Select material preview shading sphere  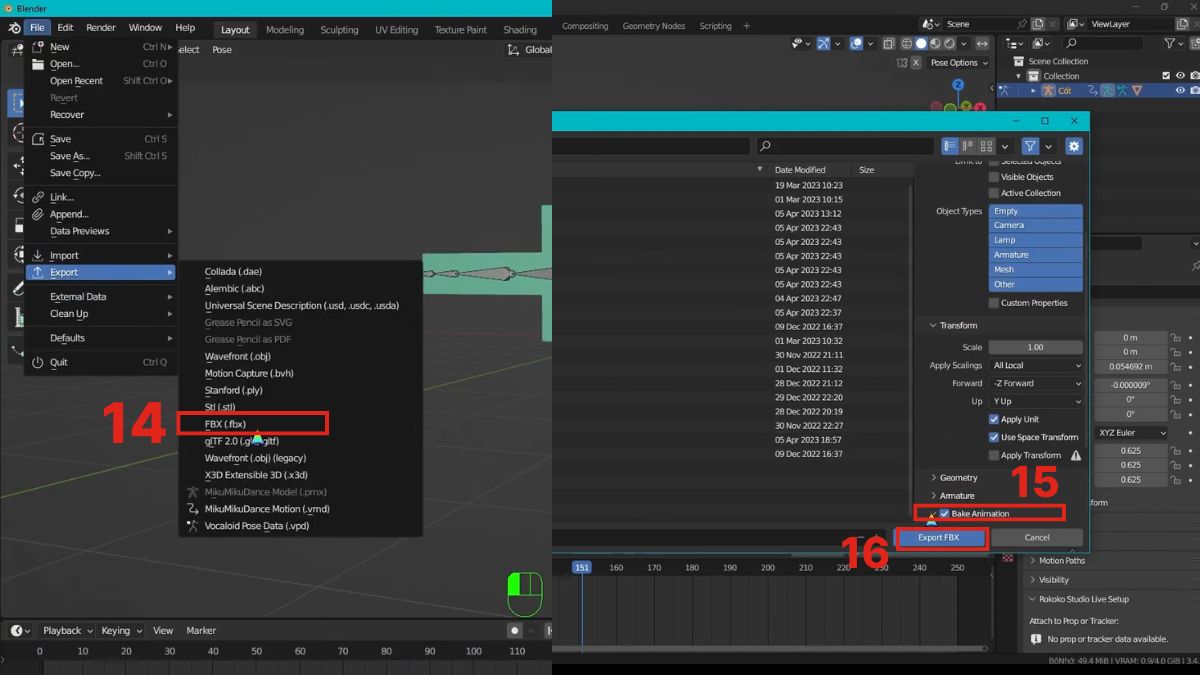pyautogui.click(x=936, y=44)
